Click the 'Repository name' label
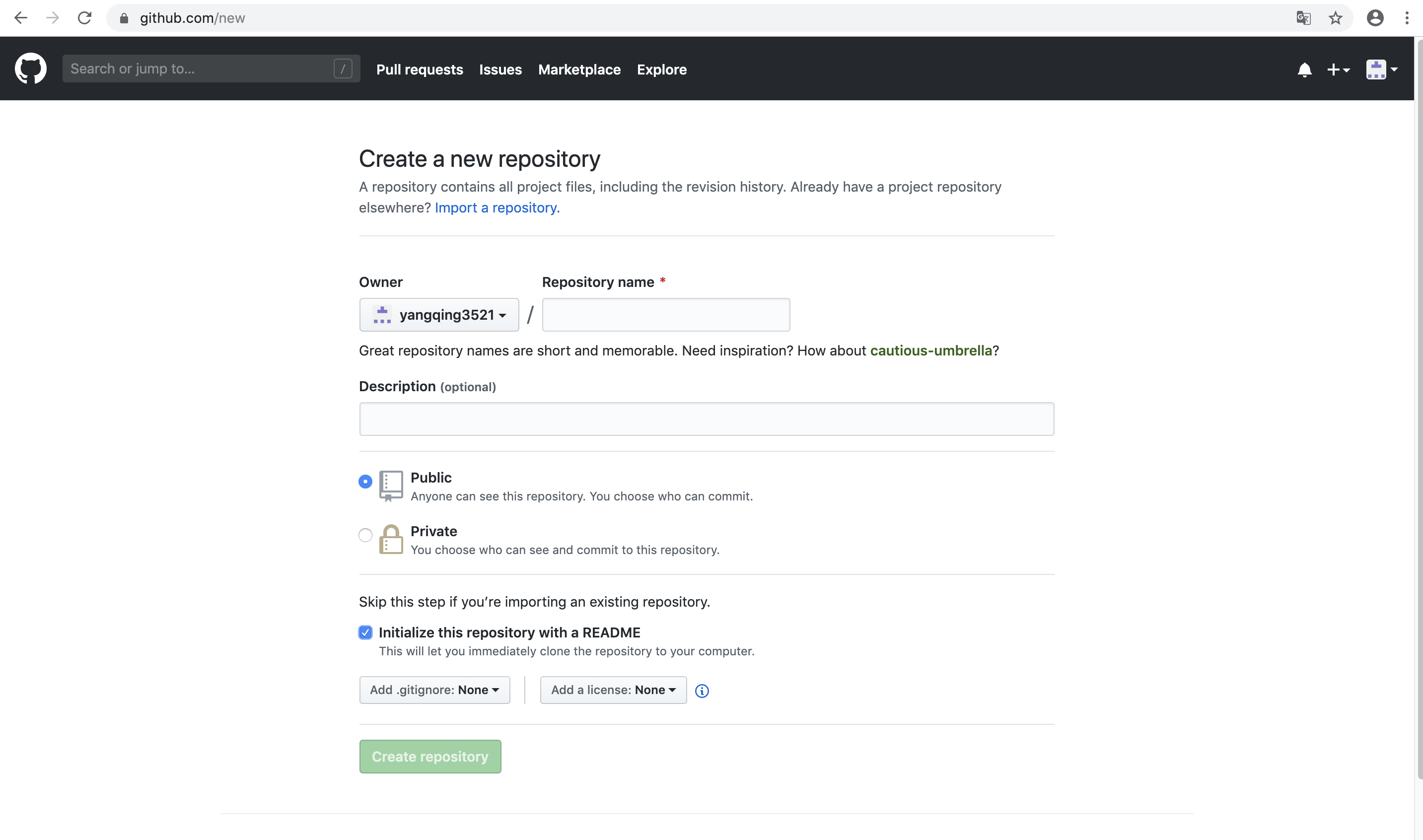 click(598, 282)
